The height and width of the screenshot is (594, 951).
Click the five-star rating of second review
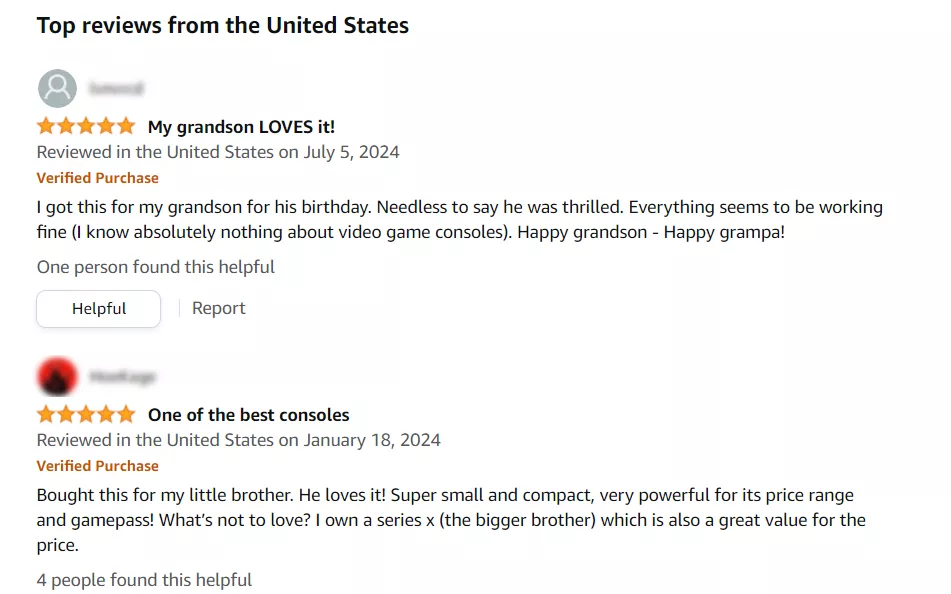coord(86,414)
